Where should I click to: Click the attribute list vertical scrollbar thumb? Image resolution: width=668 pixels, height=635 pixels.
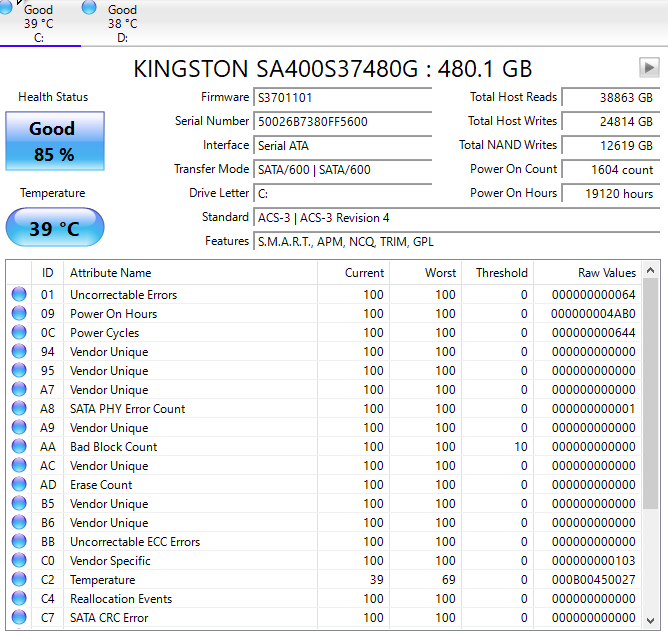[x=650, y=394]
